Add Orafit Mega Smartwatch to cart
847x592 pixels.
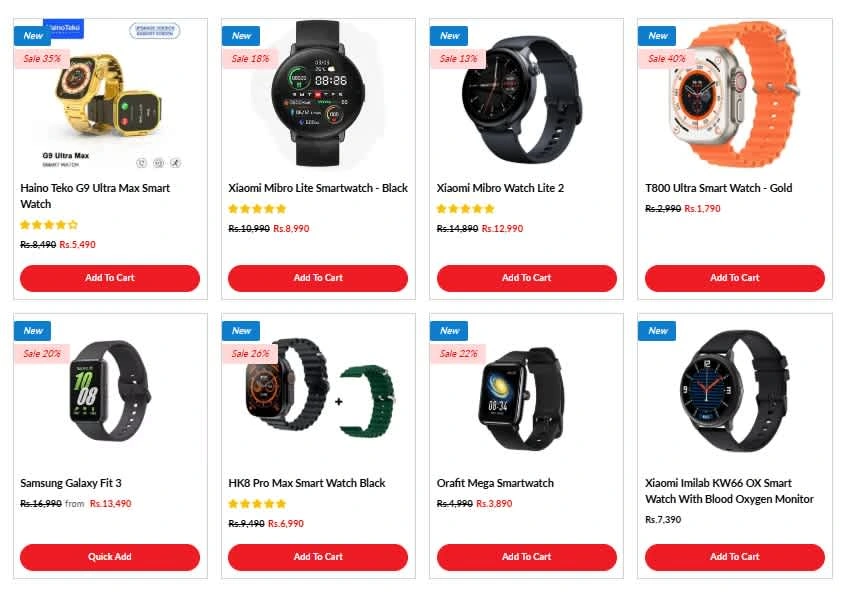point(527,557)
